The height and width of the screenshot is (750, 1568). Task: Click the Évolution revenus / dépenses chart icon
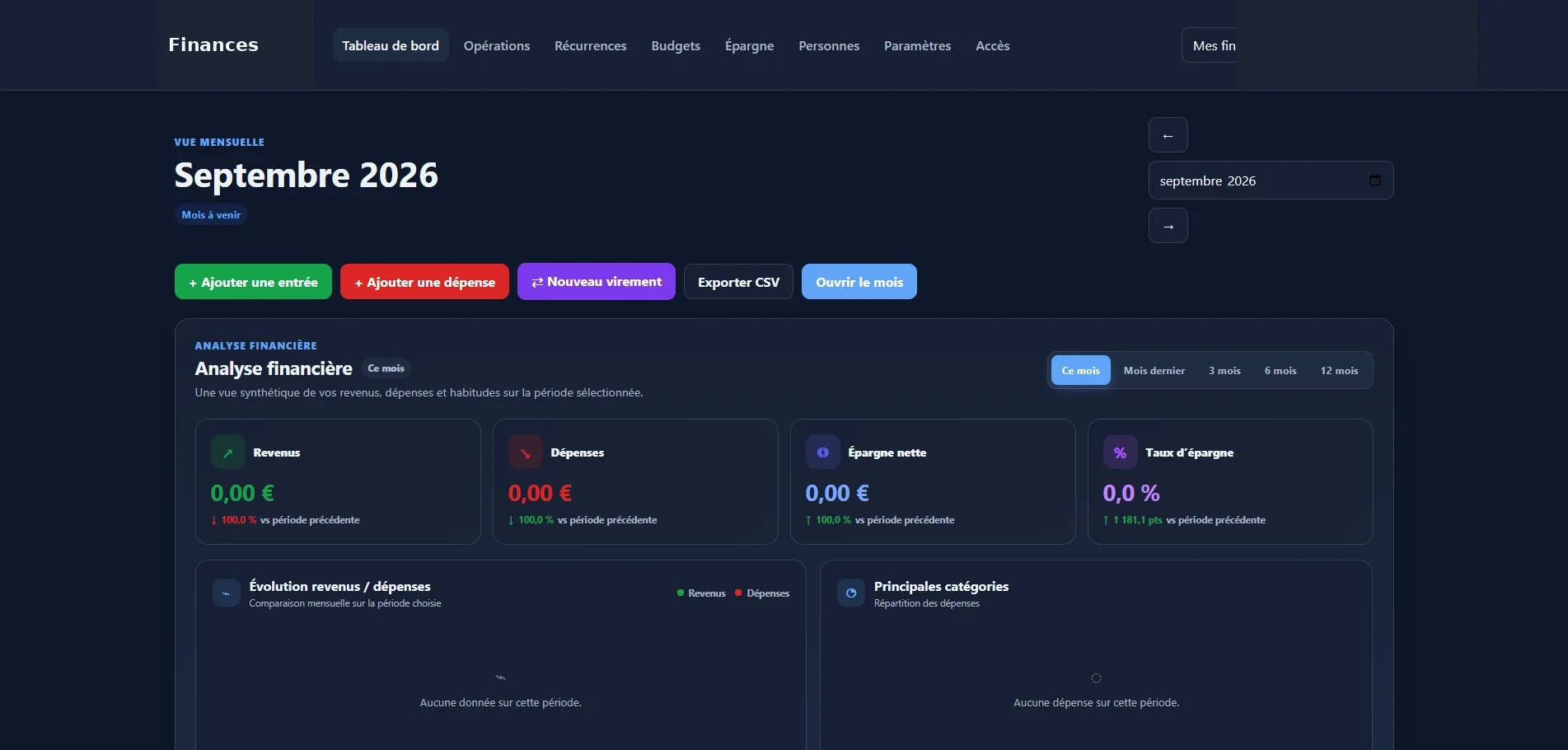point(226,593)
